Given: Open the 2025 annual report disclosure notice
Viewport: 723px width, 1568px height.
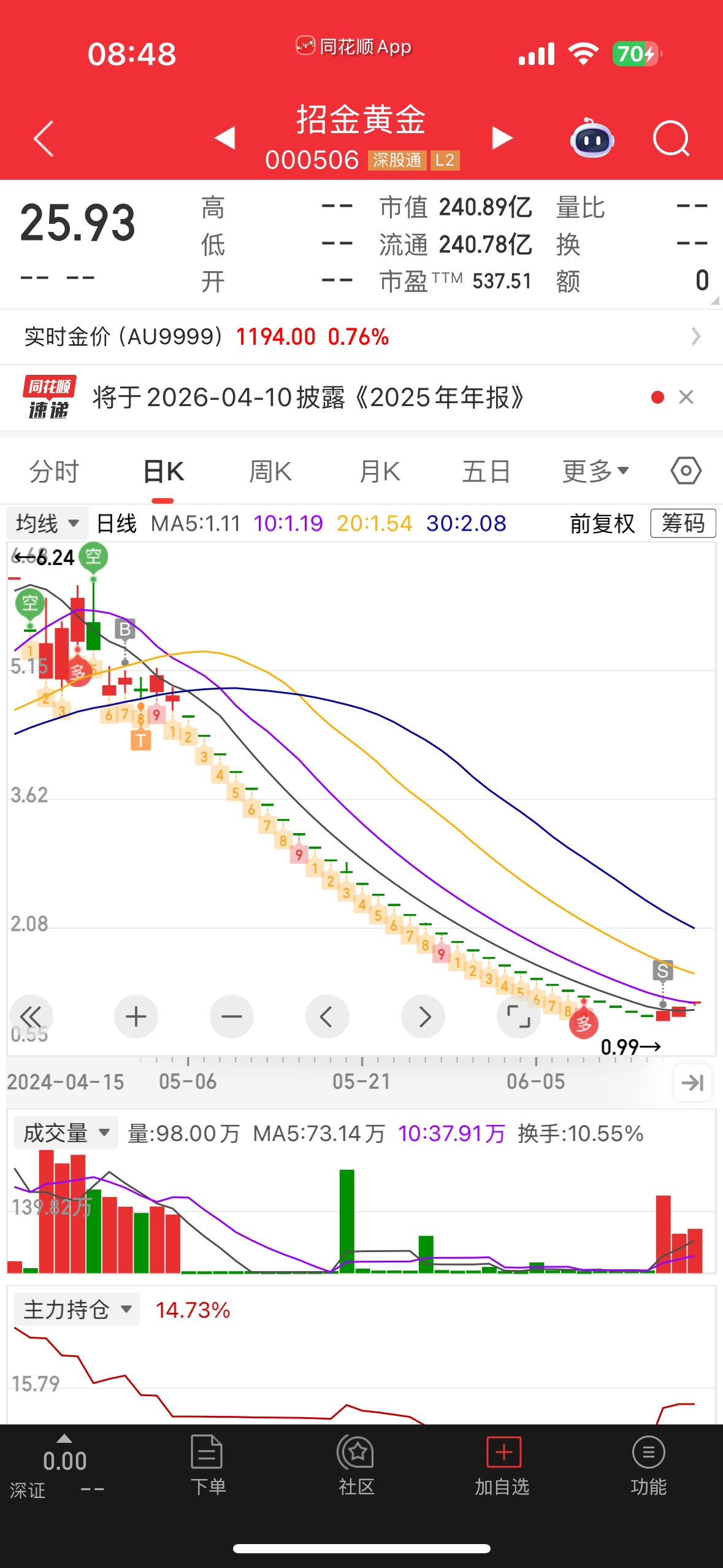Looking at the screenshot, I should [x=308, y=398].
